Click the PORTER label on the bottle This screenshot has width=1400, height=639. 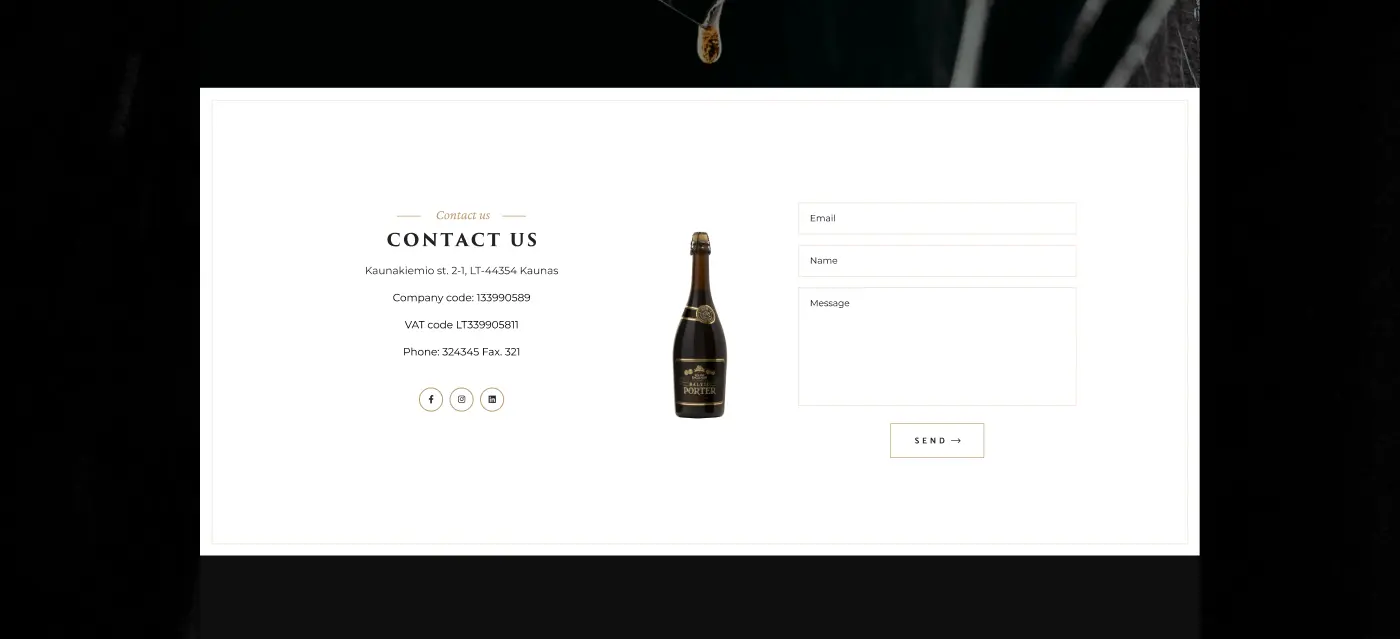(700, 391)
